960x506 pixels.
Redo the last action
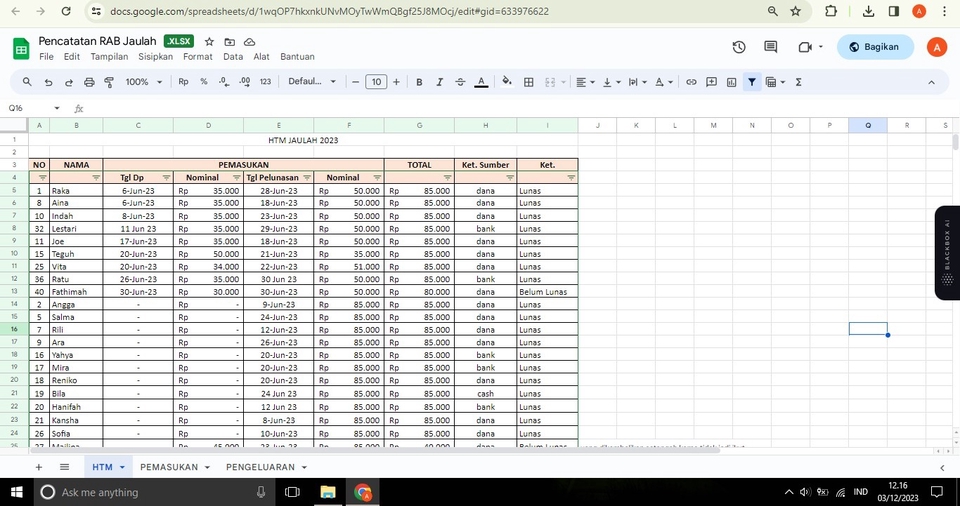tap(69, 82)
